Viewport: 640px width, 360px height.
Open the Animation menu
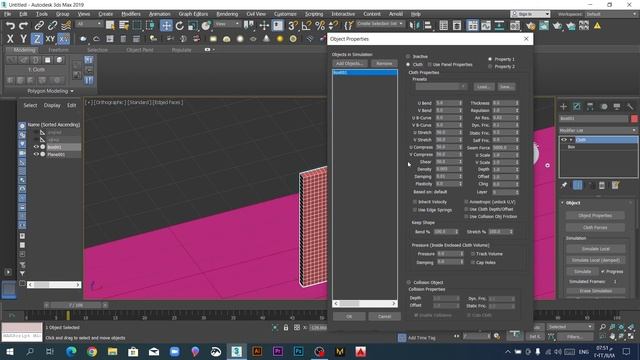point(160,14)
